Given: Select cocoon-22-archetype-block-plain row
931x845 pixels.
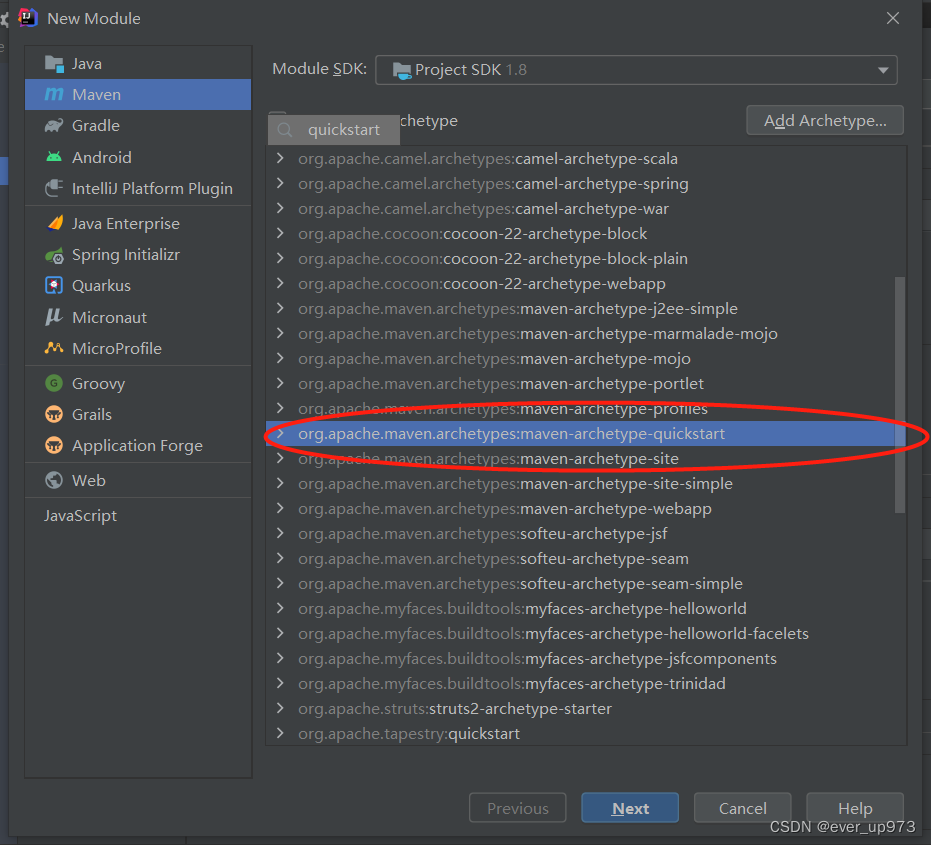Looking at the screenshot, I should [585, 258].
